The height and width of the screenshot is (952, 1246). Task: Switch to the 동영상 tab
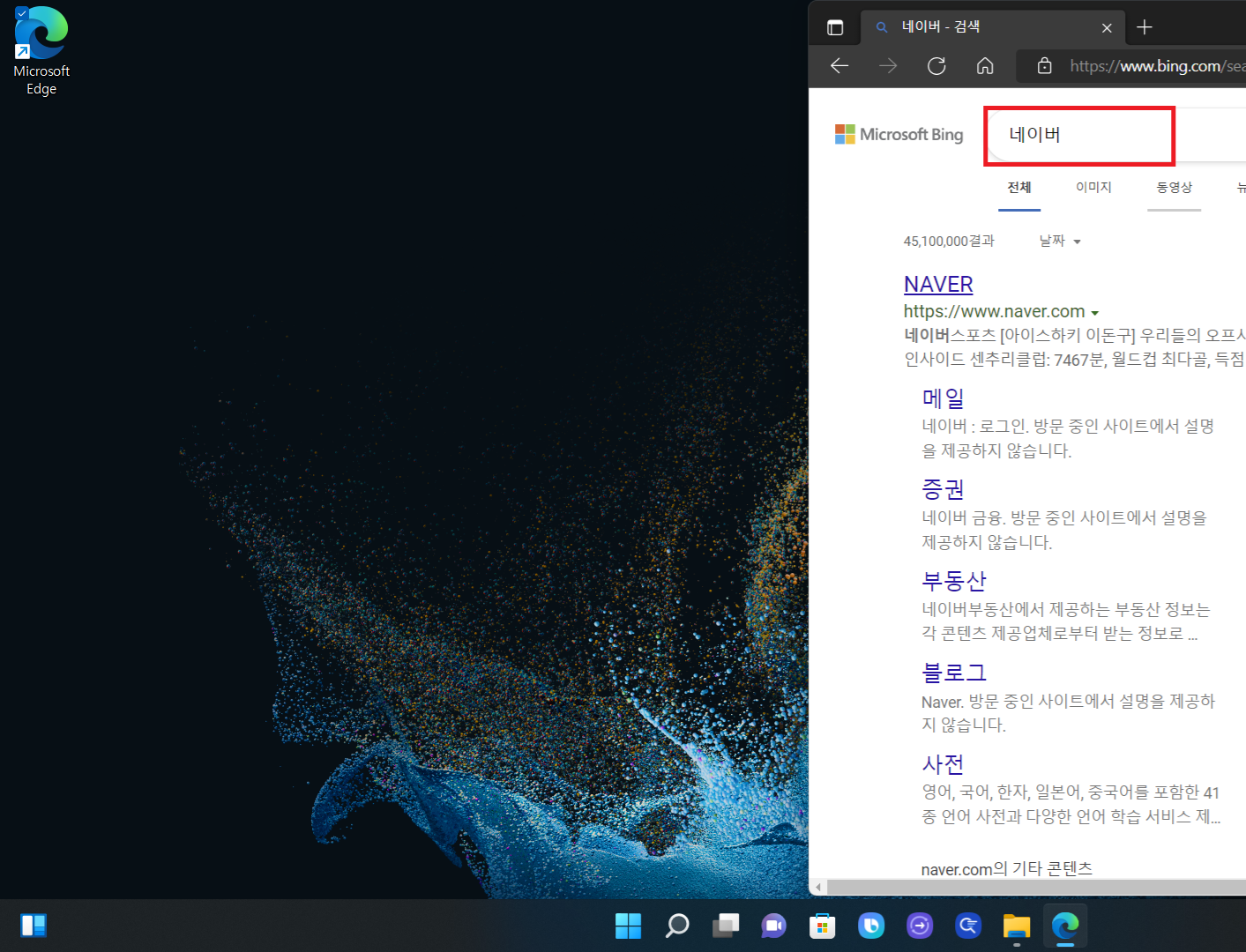coord(1174,187)
